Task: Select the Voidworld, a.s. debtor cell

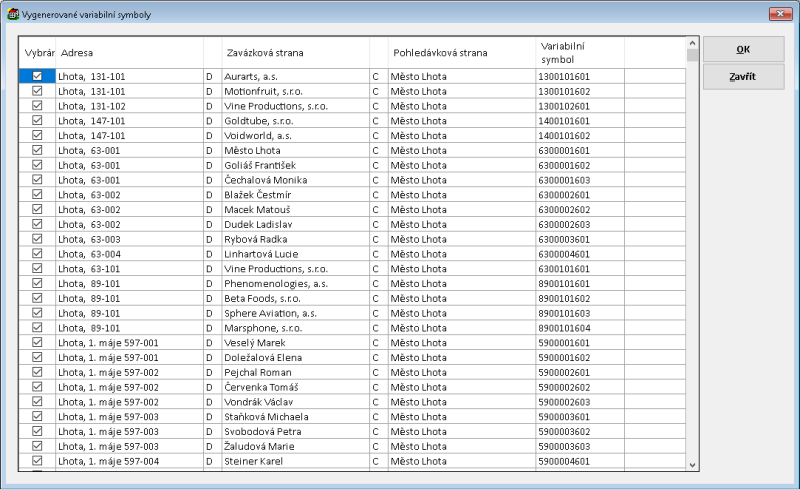Action: pos(294,135)
